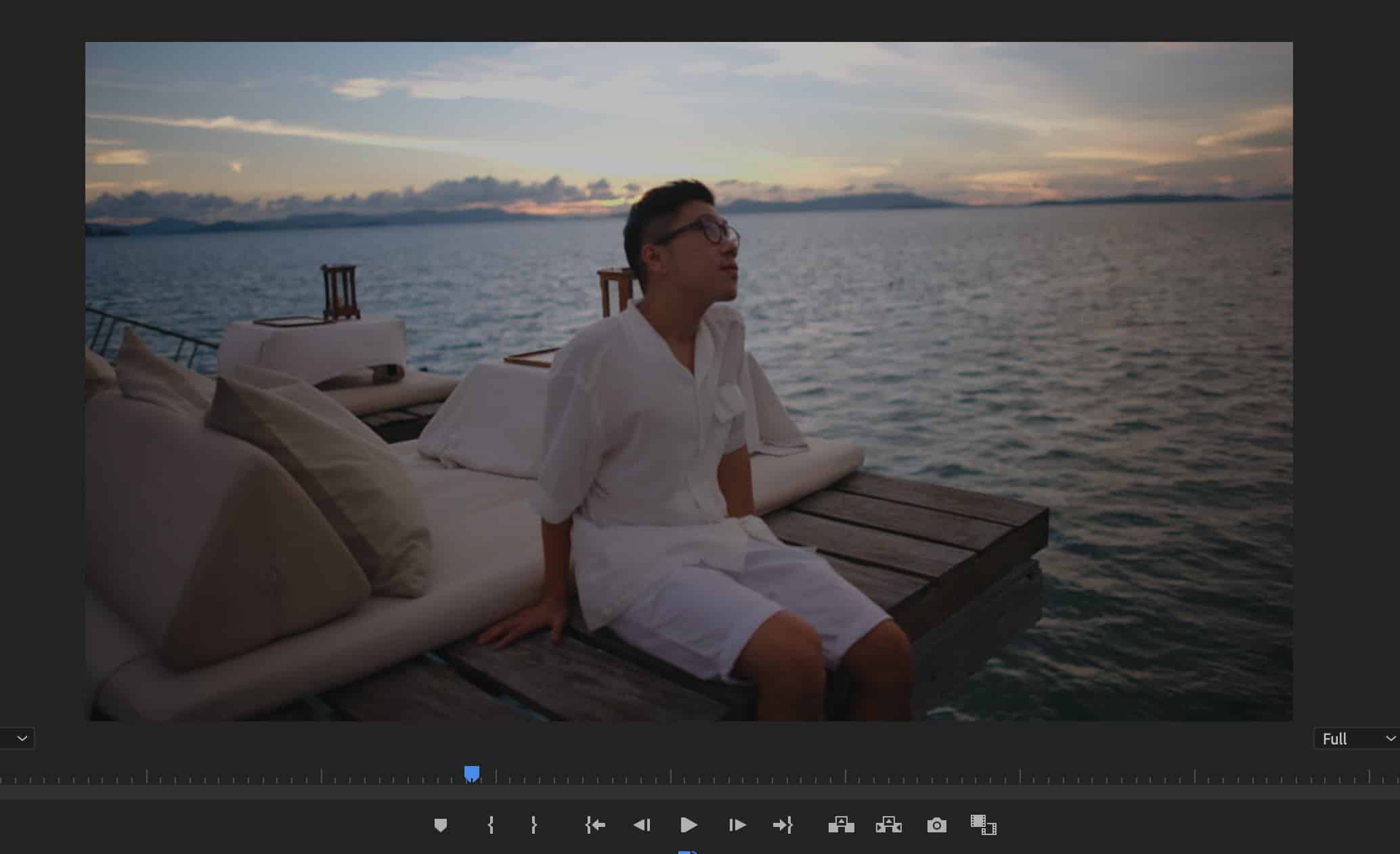The height and width of the screenshot is (854, 1400).
Task: Step back one frame
Action: [642, 825]
